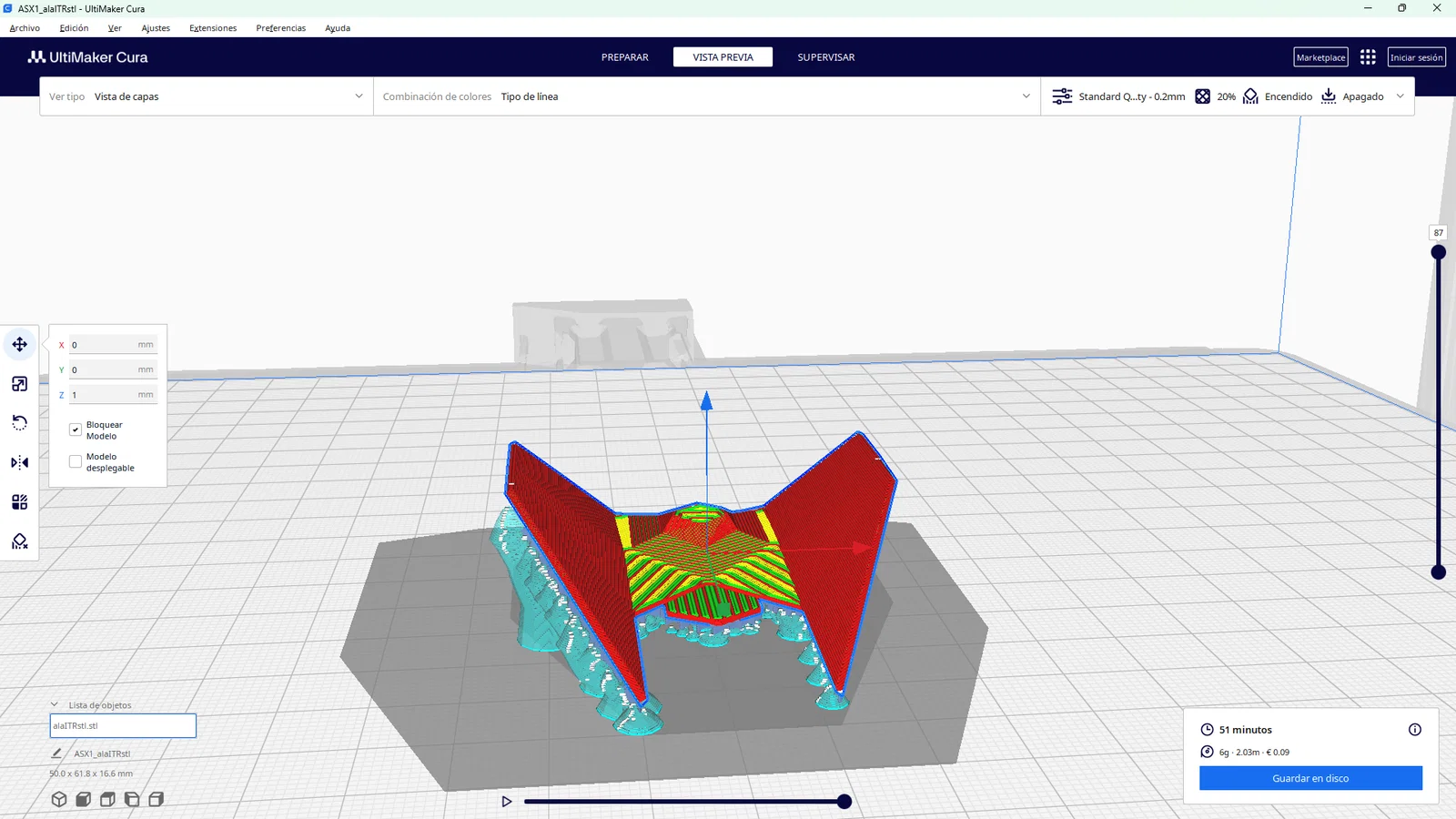Click the build plate adhesion icon
Image resolution: width=1456 pixels, height=819 pixels.
[1329, 96]
